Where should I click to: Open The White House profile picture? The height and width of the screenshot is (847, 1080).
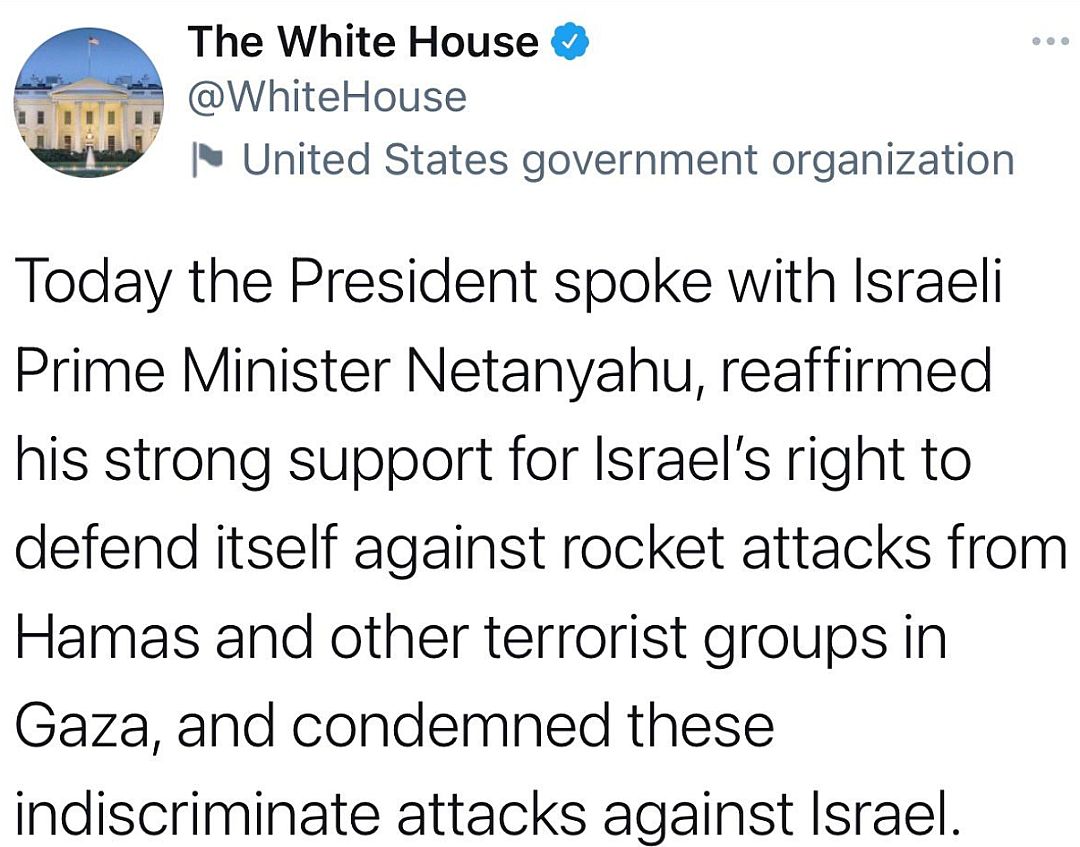pyautogui.click(x=89, y=102)
